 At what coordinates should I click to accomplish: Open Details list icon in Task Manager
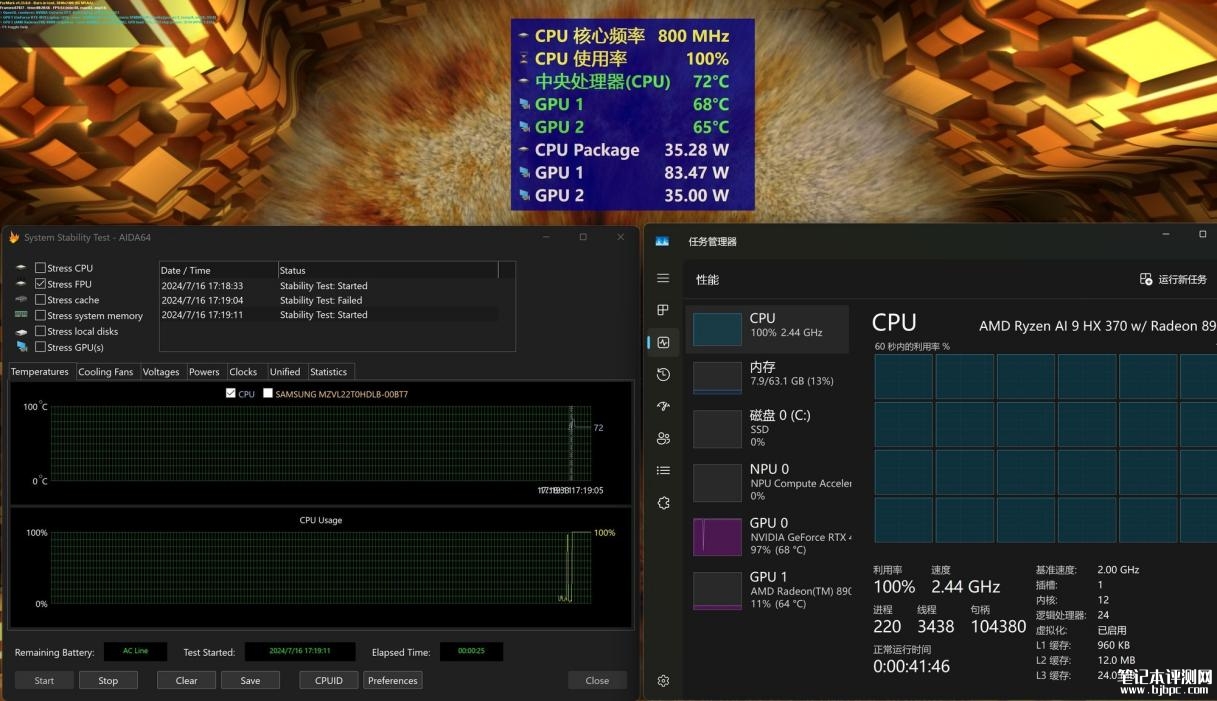point(663,470)
